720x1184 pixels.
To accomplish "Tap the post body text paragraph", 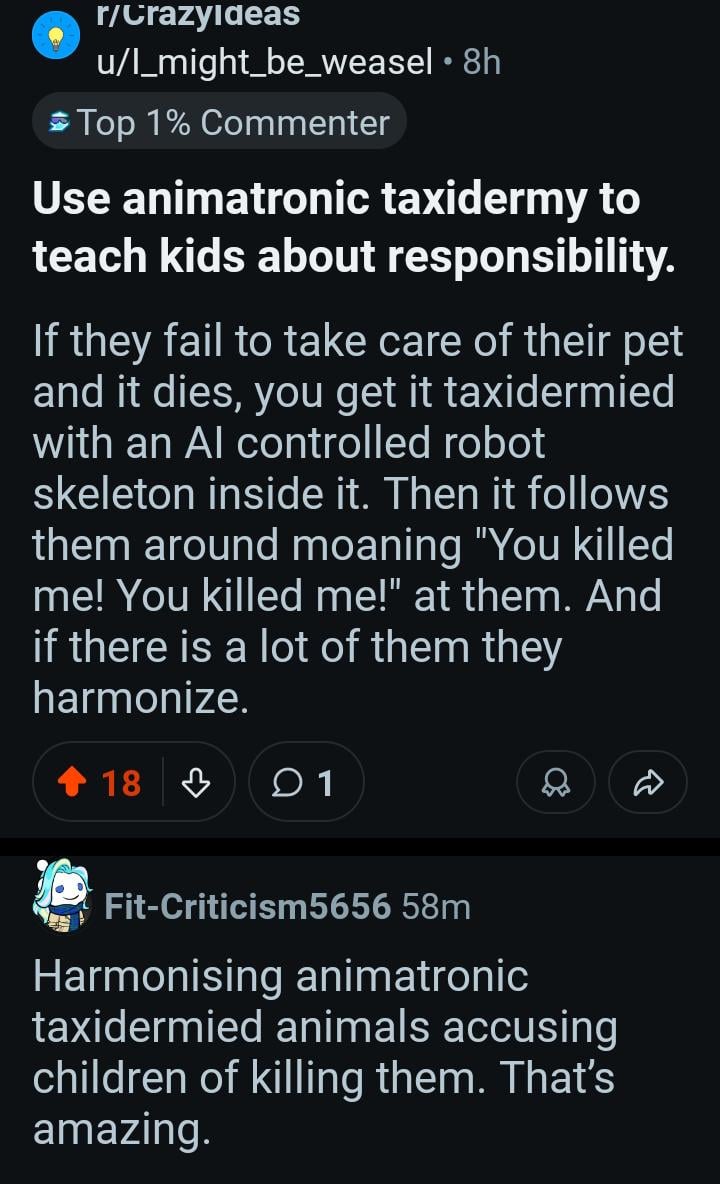I will point(358,520).
